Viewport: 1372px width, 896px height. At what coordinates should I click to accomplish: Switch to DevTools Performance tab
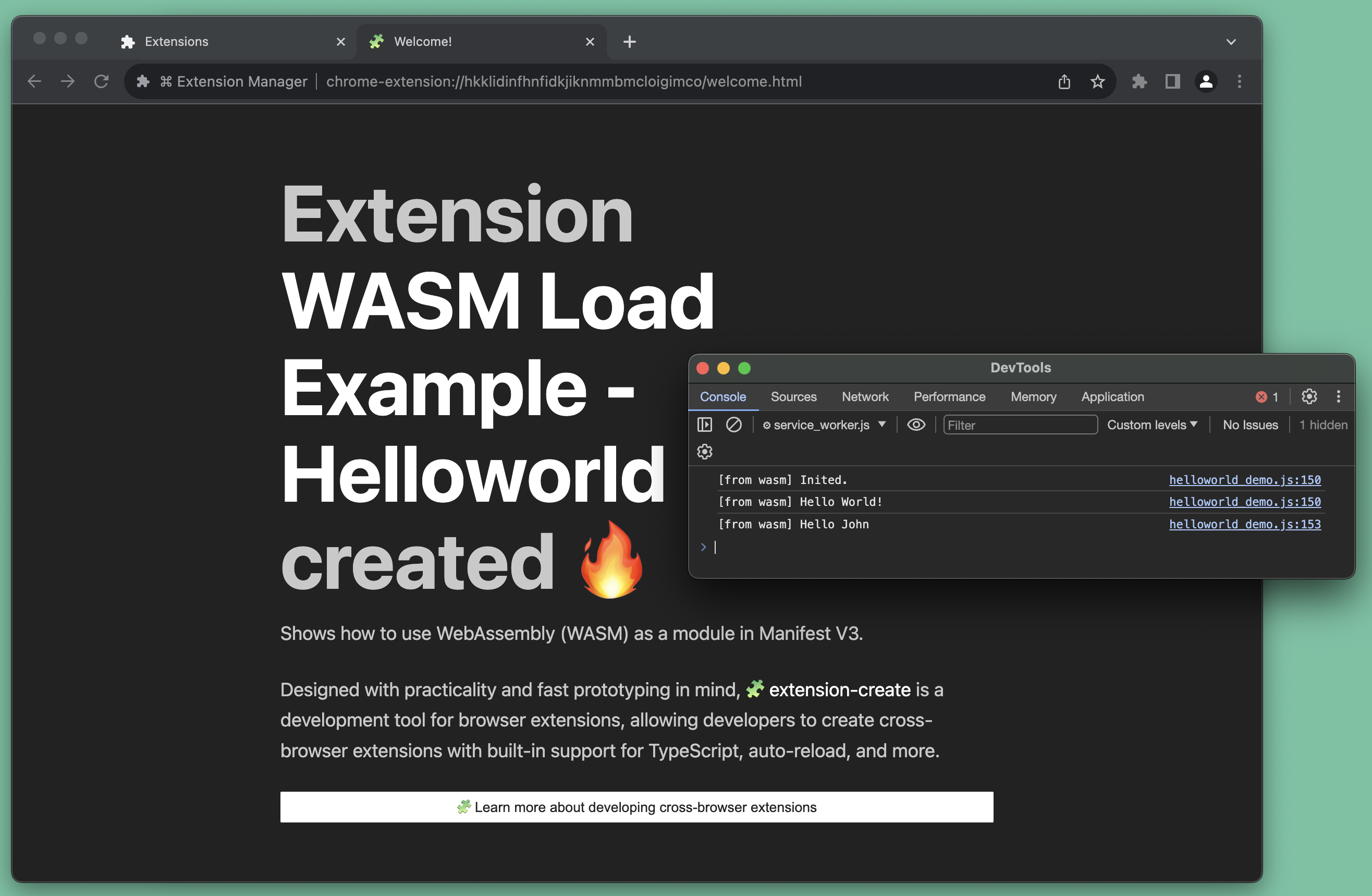(x=949, y=397)
